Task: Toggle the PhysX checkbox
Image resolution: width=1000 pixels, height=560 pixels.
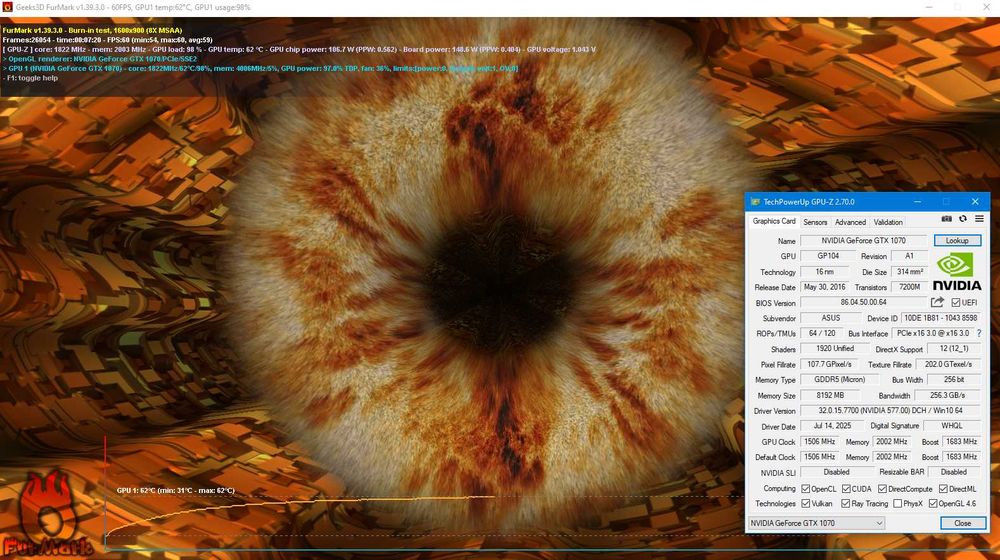Action: pos(897,504)
